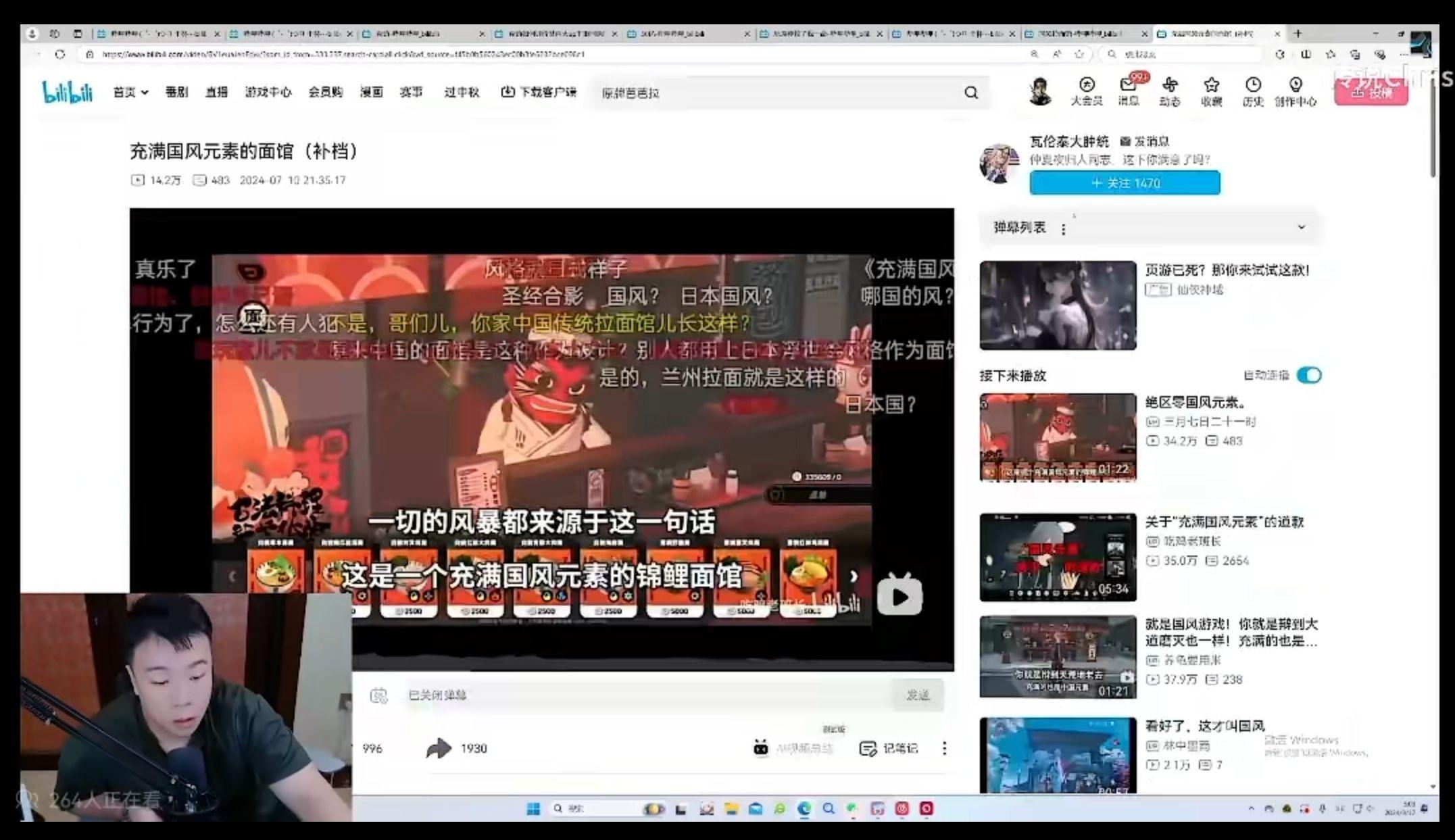Open thumbnail of 关于"充满国风元素"的道歉
This screenshot has height=840, width=1455.
click(x=1058, y=557)
